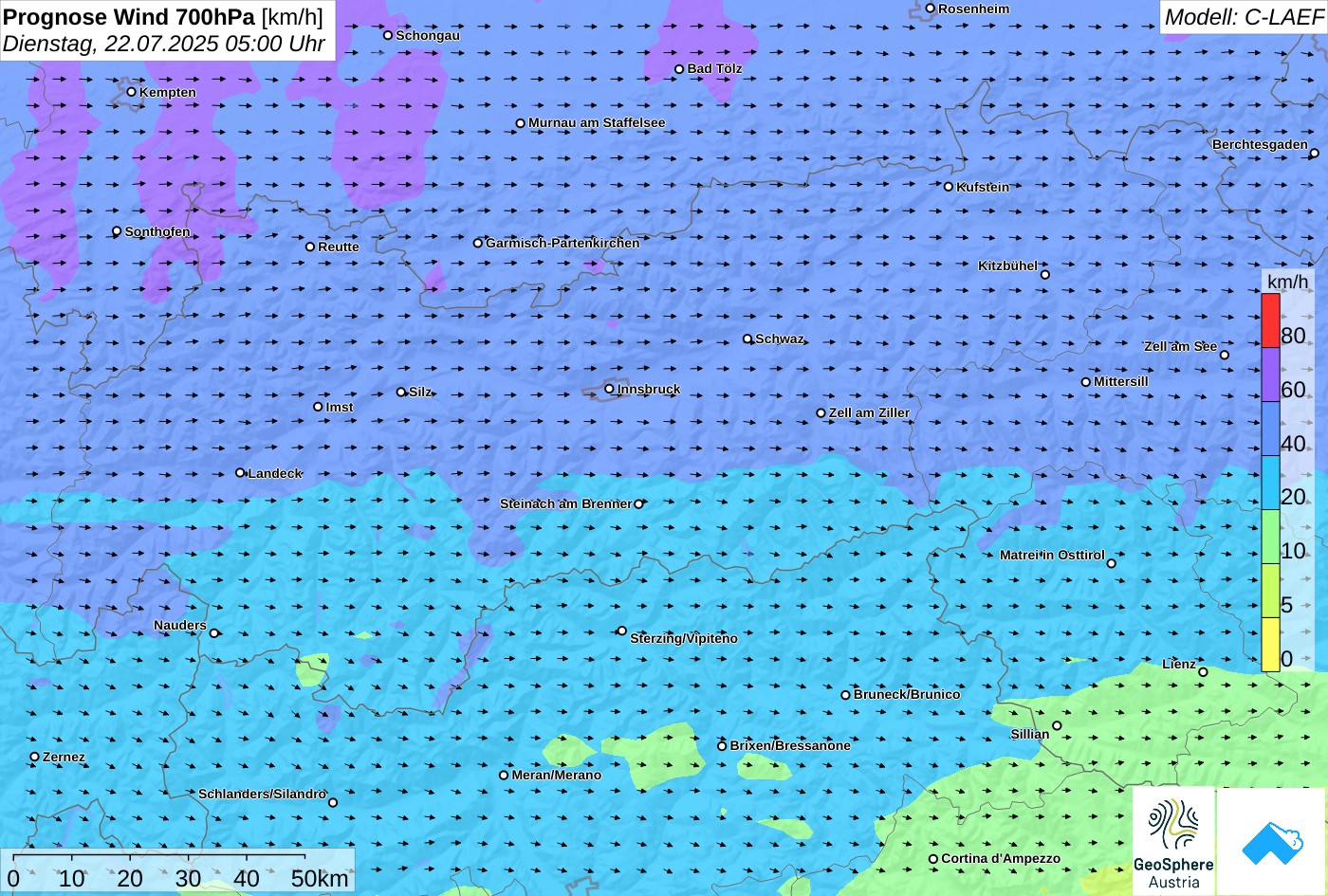Click the green 10 km/h legend swatch
The image size is (1328, 896).
1270,537
